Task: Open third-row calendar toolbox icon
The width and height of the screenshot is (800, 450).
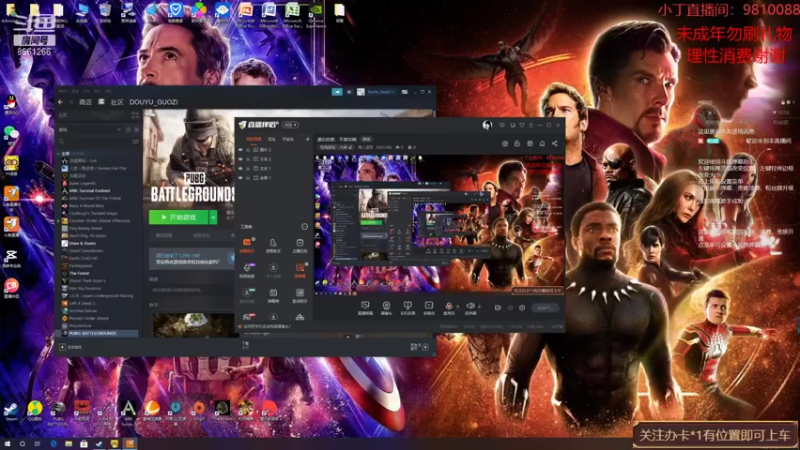Action: pos(273,294)
